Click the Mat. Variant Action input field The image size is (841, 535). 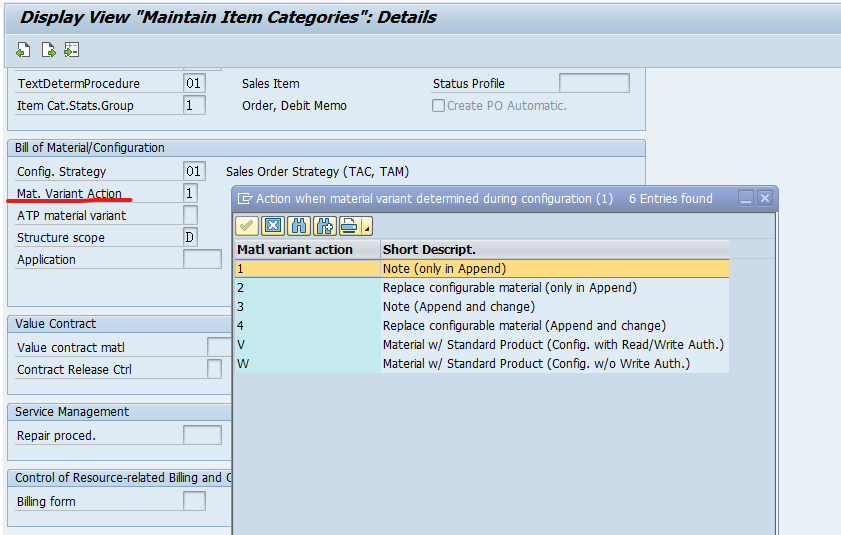(x=190, y=193)
